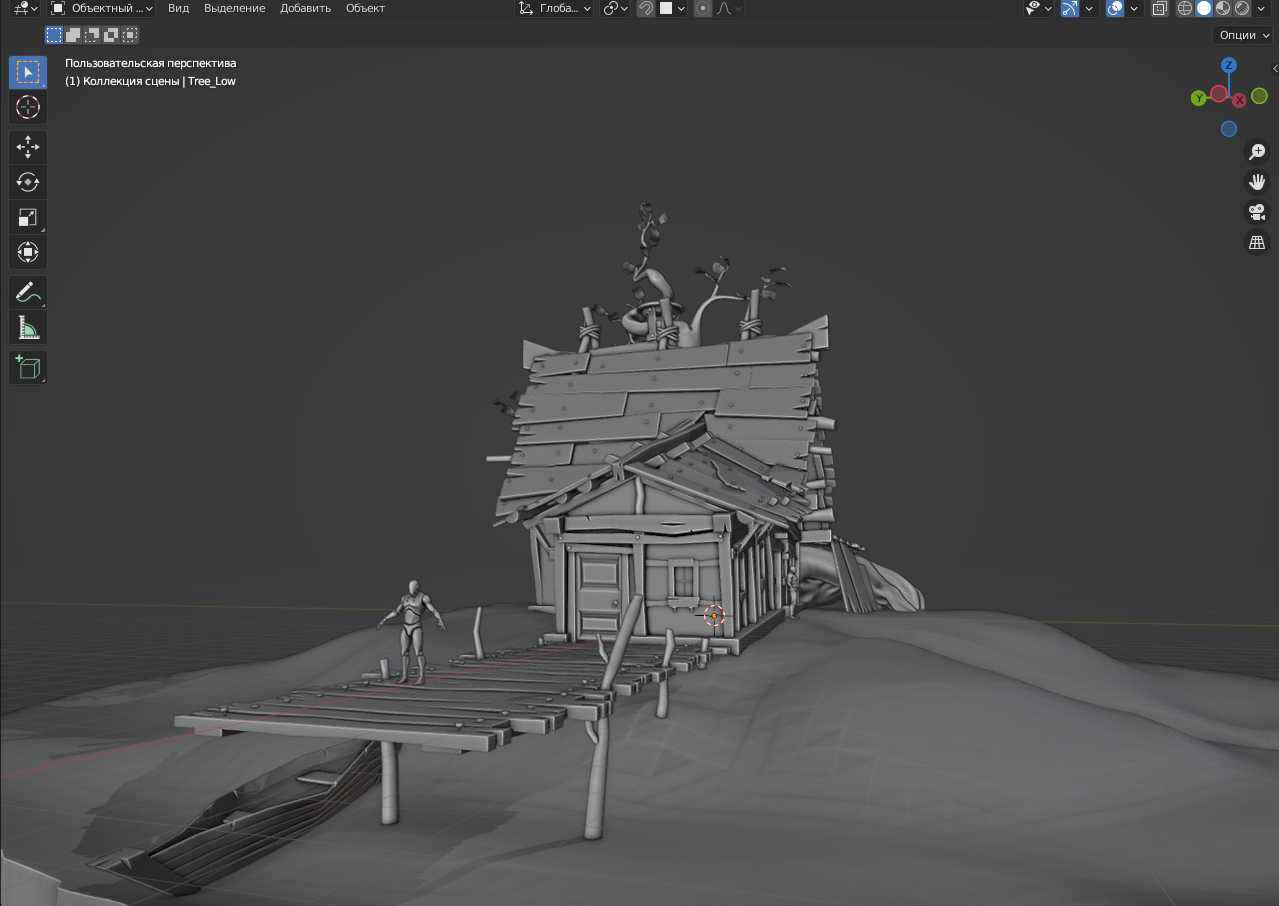Choose the Scale tool
Image resolution: width=1279 pixels, height=906 pixels.
coord(28,217)
